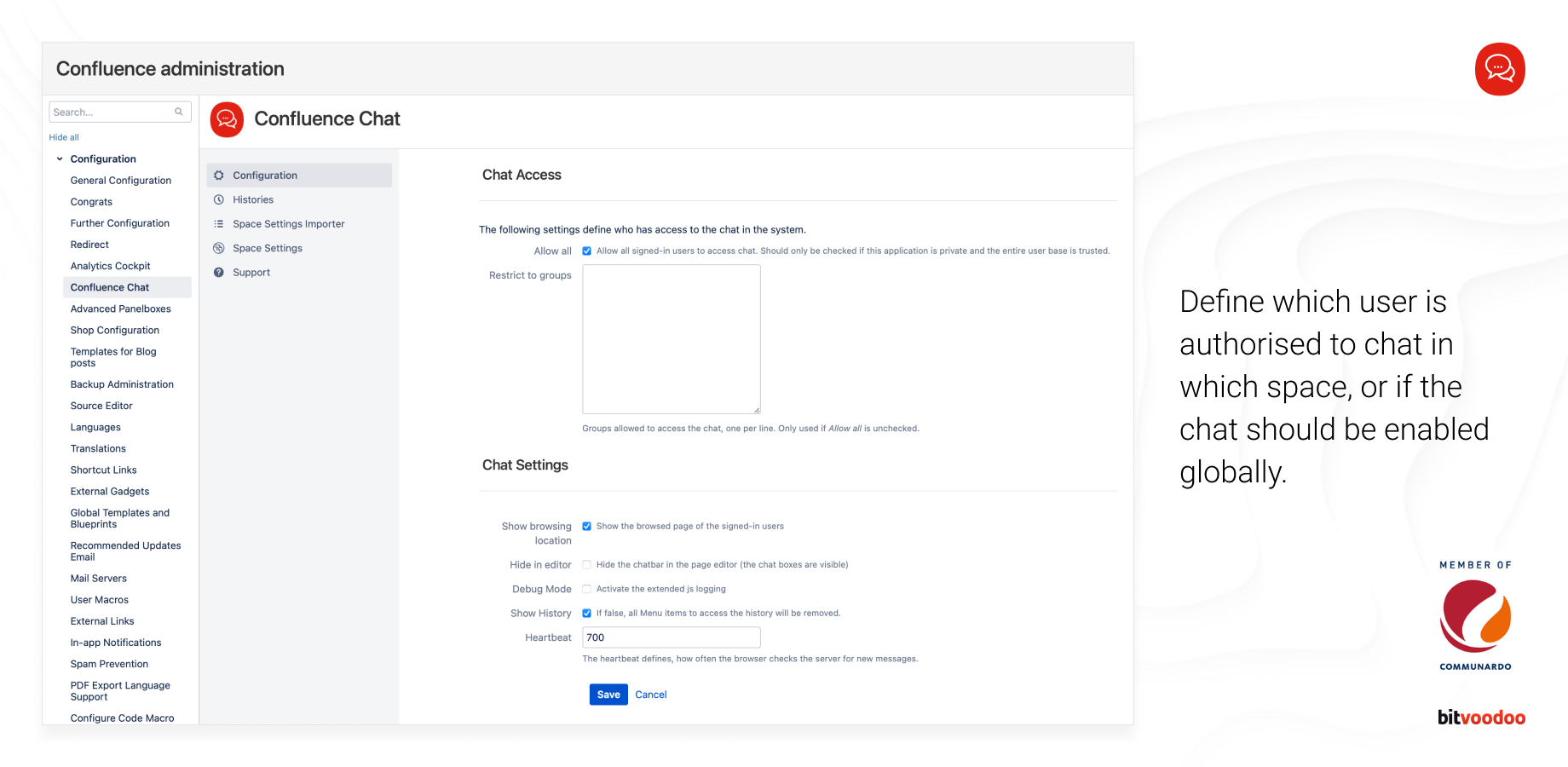Click the Restrict to groups text area
The image size is (1568, 767).
672,339
